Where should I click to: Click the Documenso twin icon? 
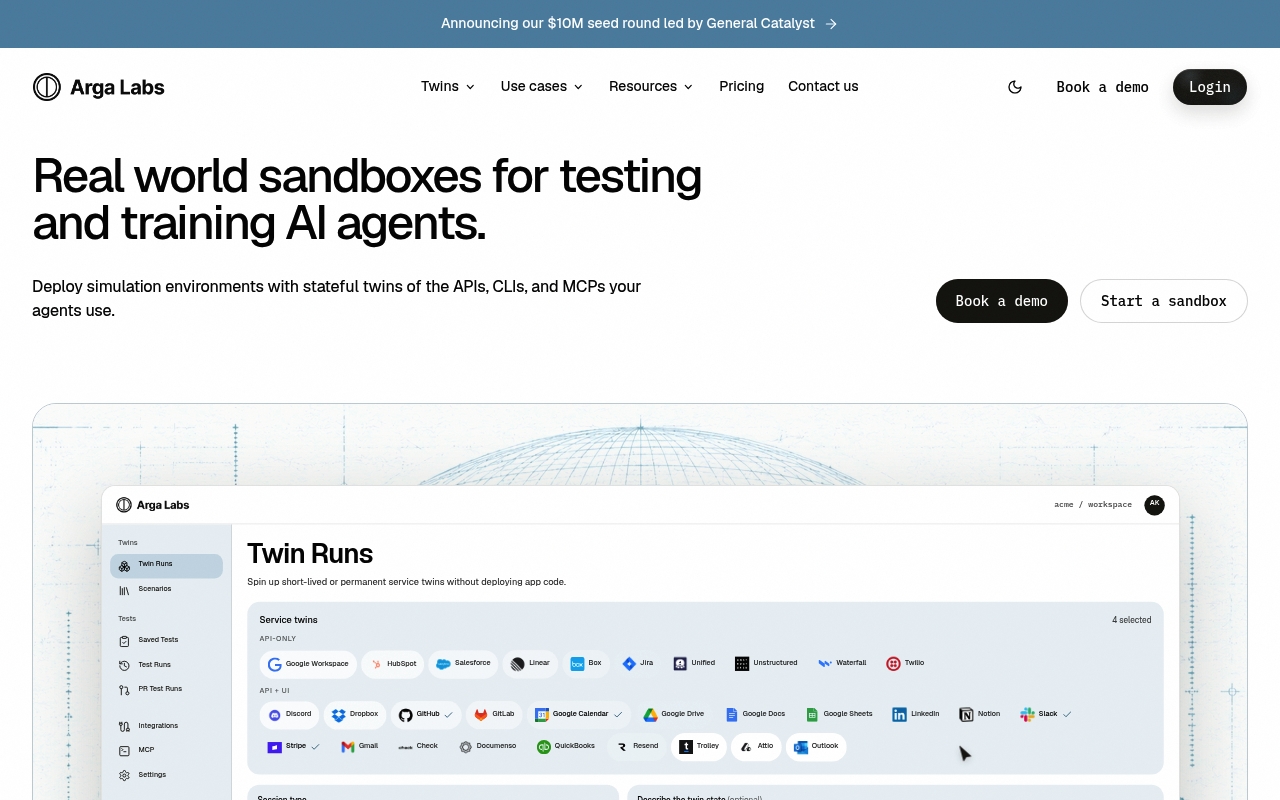click(x=465, y=747)
